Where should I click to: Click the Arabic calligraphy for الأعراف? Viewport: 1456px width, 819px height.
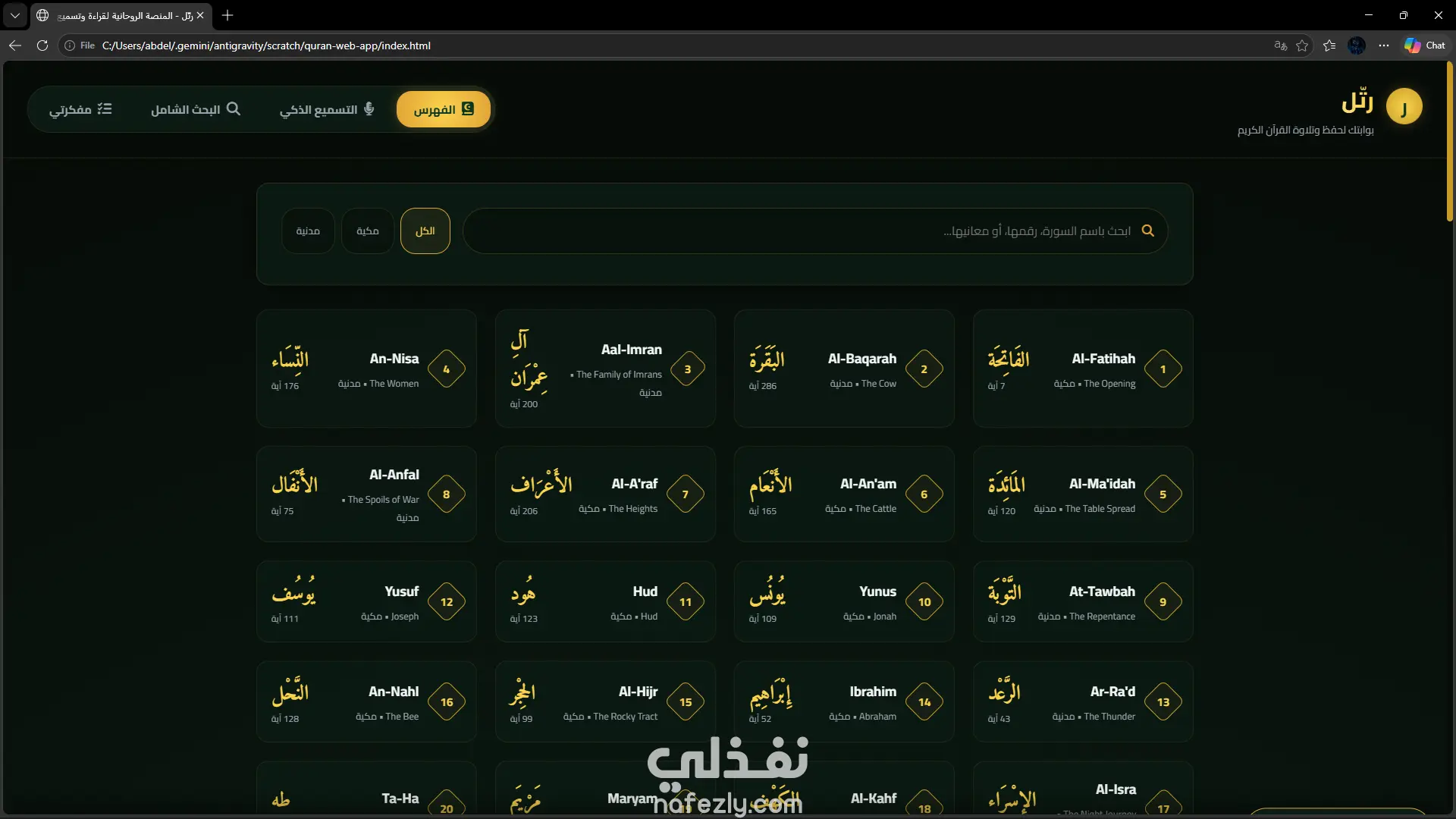pos(541,484)
